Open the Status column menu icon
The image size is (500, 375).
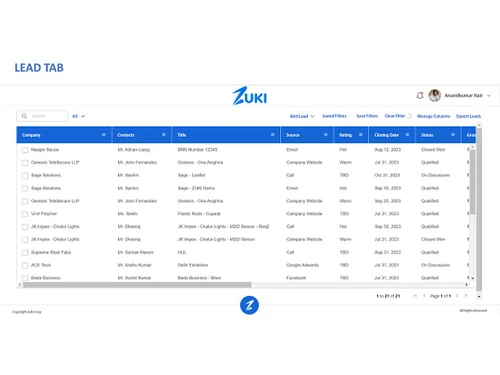tap(453, 135)
